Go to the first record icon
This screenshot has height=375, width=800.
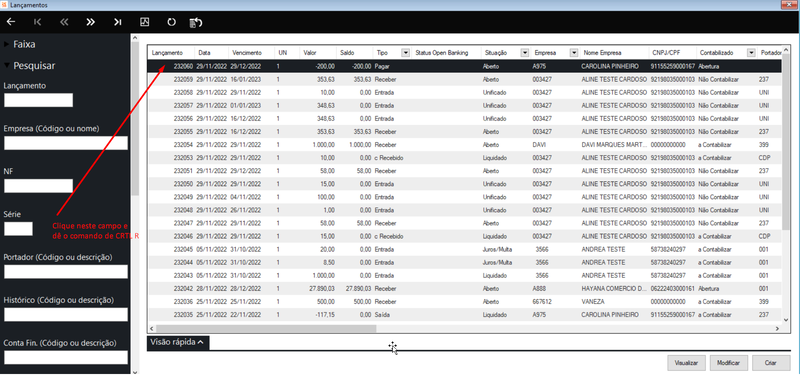point(38,22)
